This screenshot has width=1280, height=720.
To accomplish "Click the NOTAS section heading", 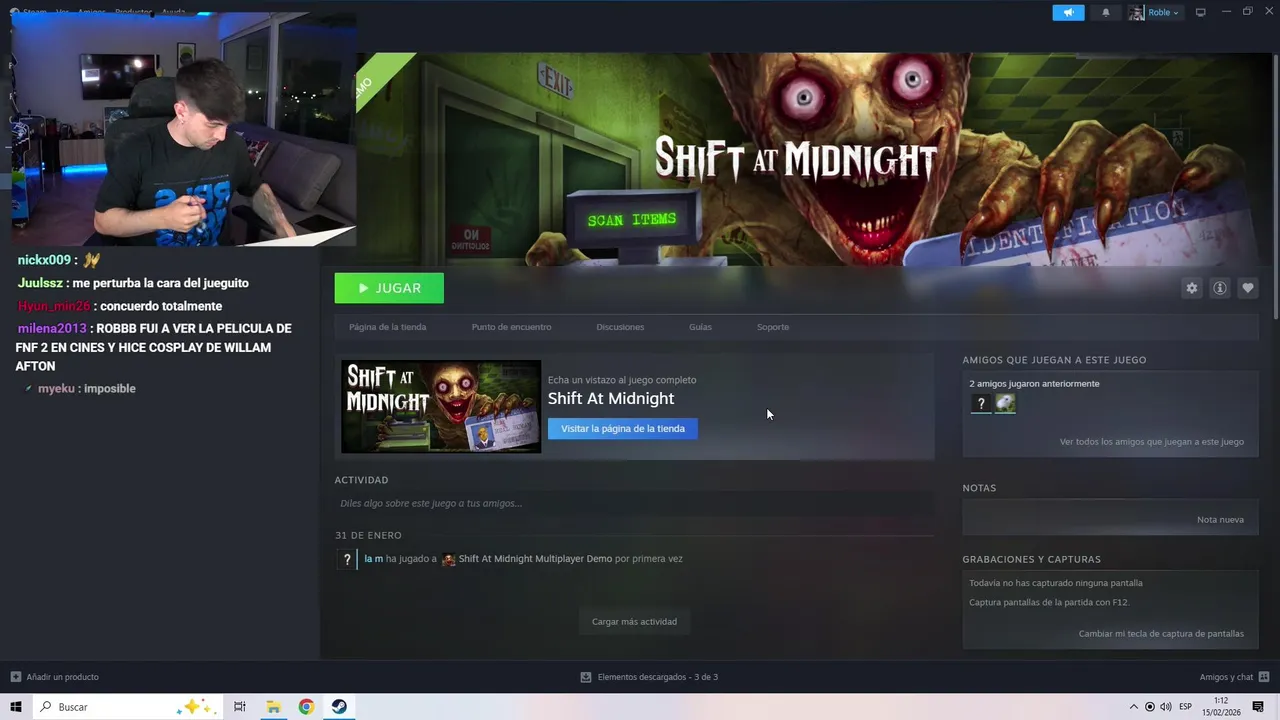I will coord(979,488).
